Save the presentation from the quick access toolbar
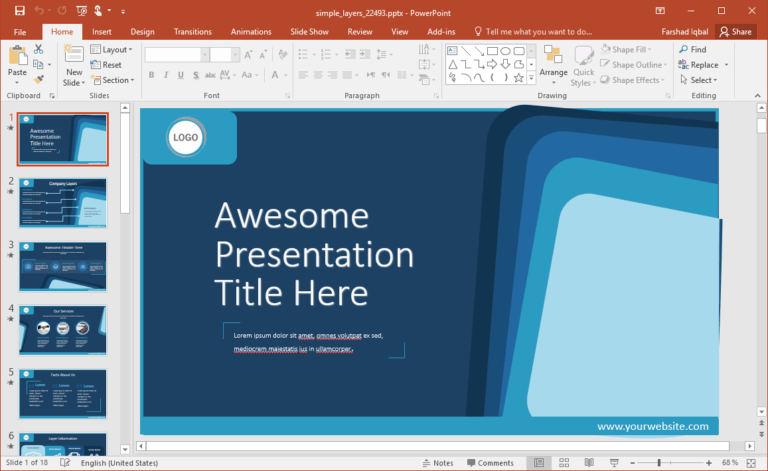The width and height of the screenshot is (768, 471). 19,10
